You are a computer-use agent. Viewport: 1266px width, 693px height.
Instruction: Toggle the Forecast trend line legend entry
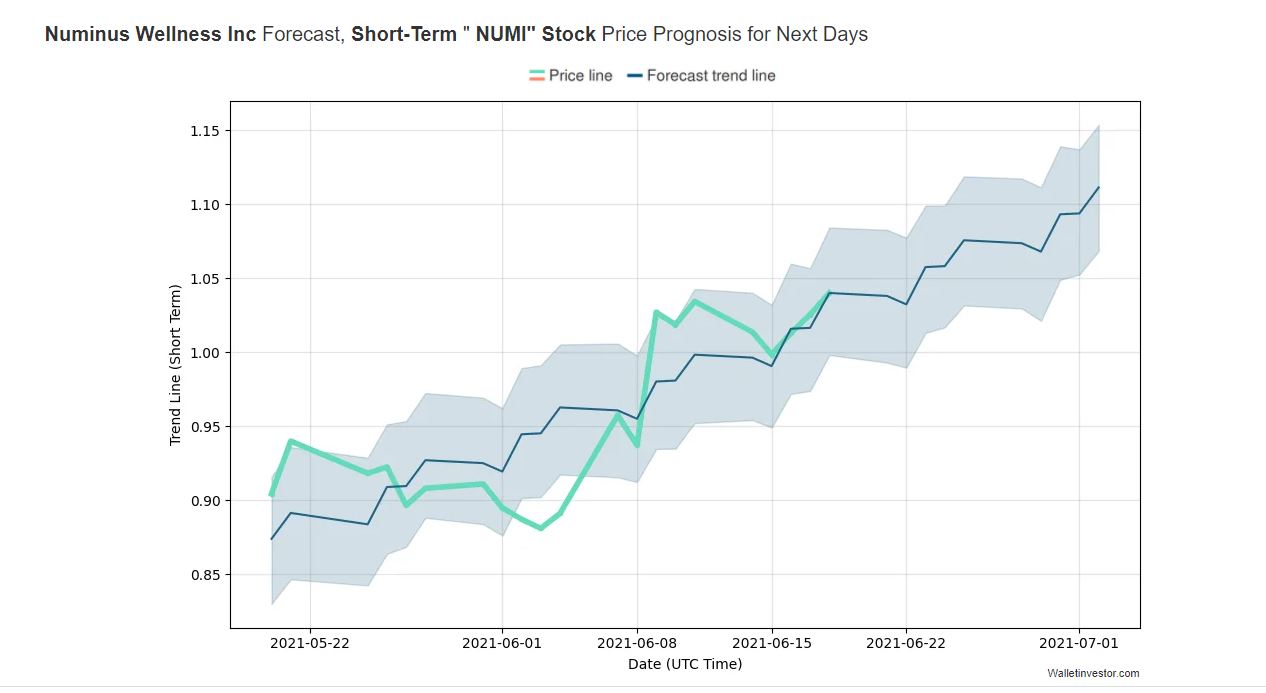[x=701, y=76]
